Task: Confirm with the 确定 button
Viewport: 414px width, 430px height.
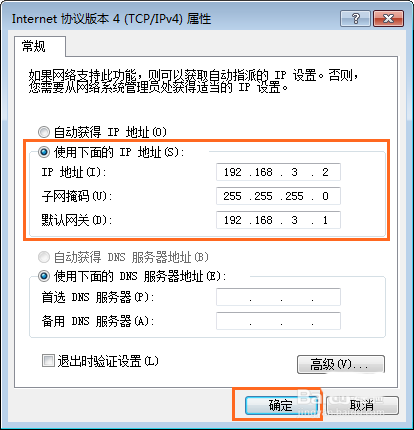Action: (x=281, y=405)
